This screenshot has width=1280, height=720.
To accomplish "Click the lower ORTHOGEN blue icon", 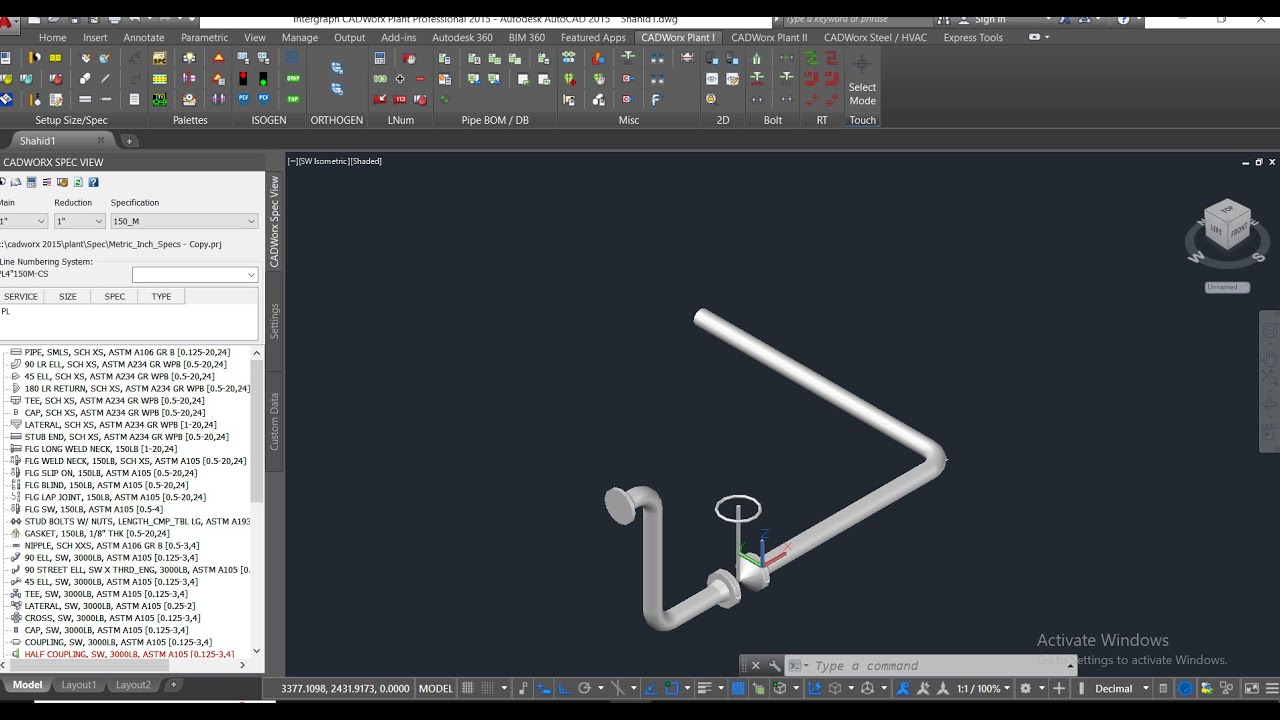I will [x=337, y=89].
